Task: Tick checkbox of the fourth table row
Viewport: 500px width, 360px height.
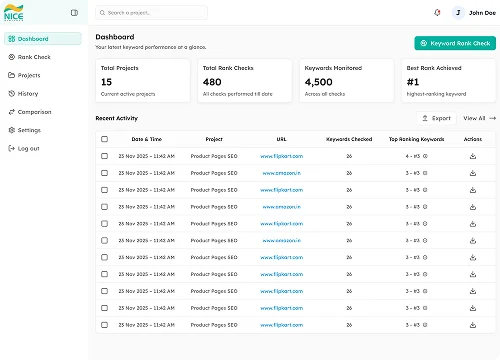Action: point(104,207)
